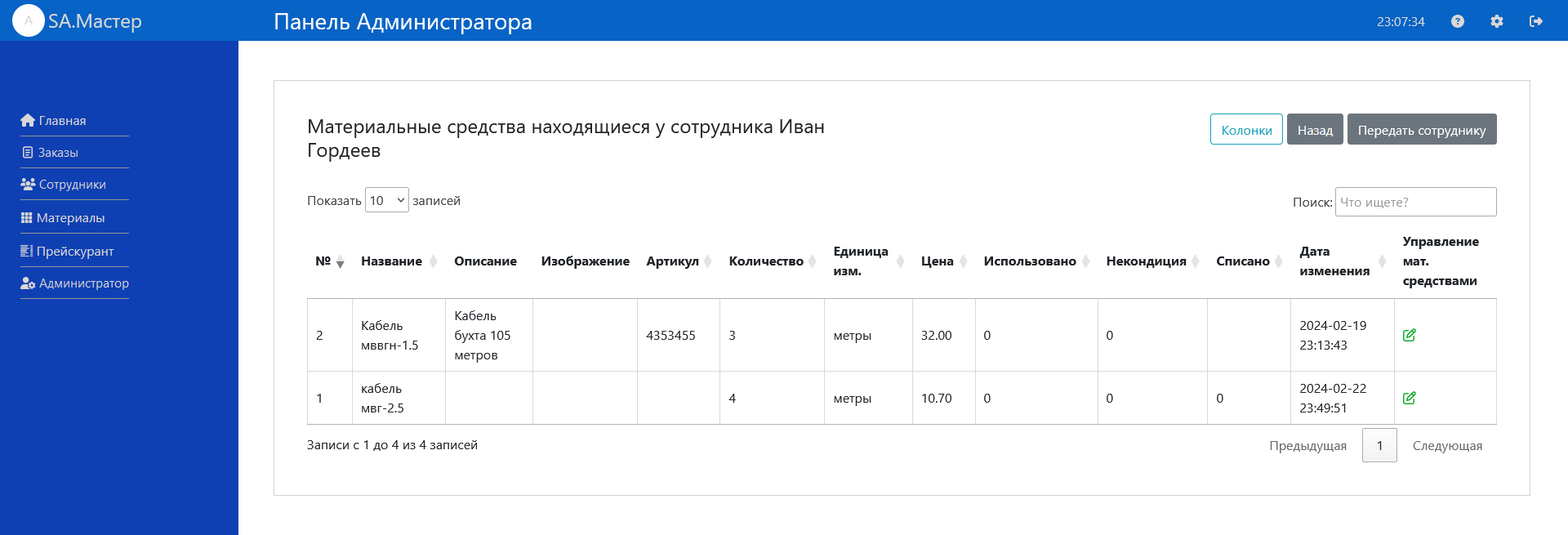Sort by Цена column arrows
1568x535 pixels.
tap(964, 261)
